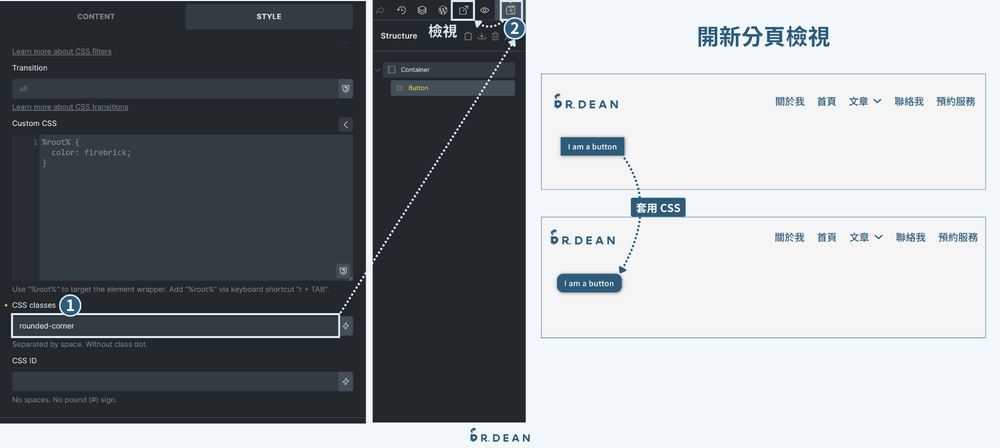Click the trash icon in Structure panel

(495, 36)
